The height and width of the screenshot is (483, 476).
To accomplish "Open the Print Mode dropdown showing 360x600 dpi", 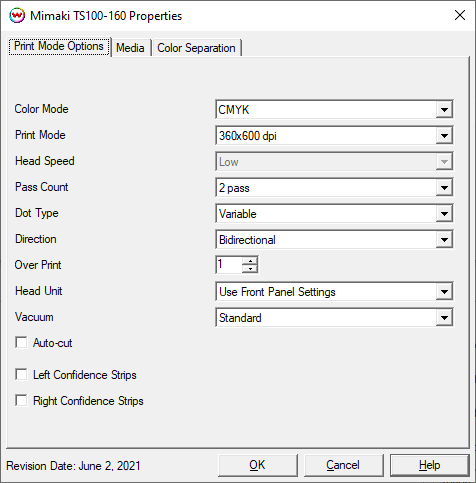I will (x=334, y=135).
